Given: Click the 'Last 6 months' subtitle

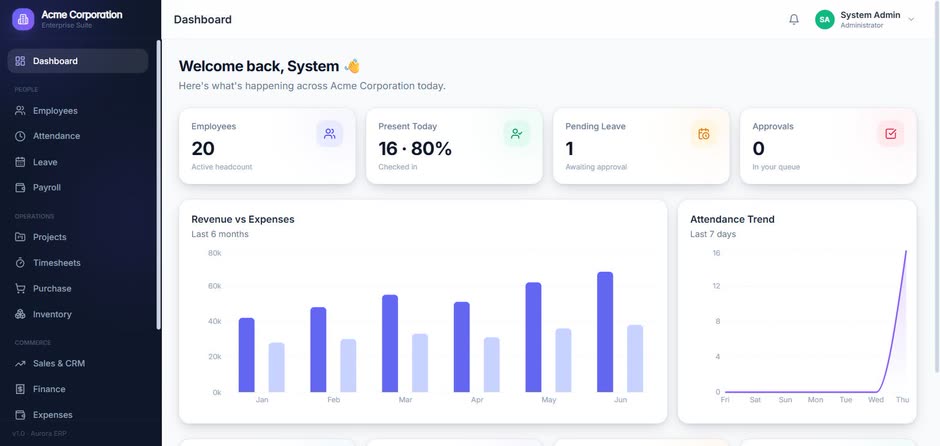Looking at the screenshot, I should click(219, 234).
